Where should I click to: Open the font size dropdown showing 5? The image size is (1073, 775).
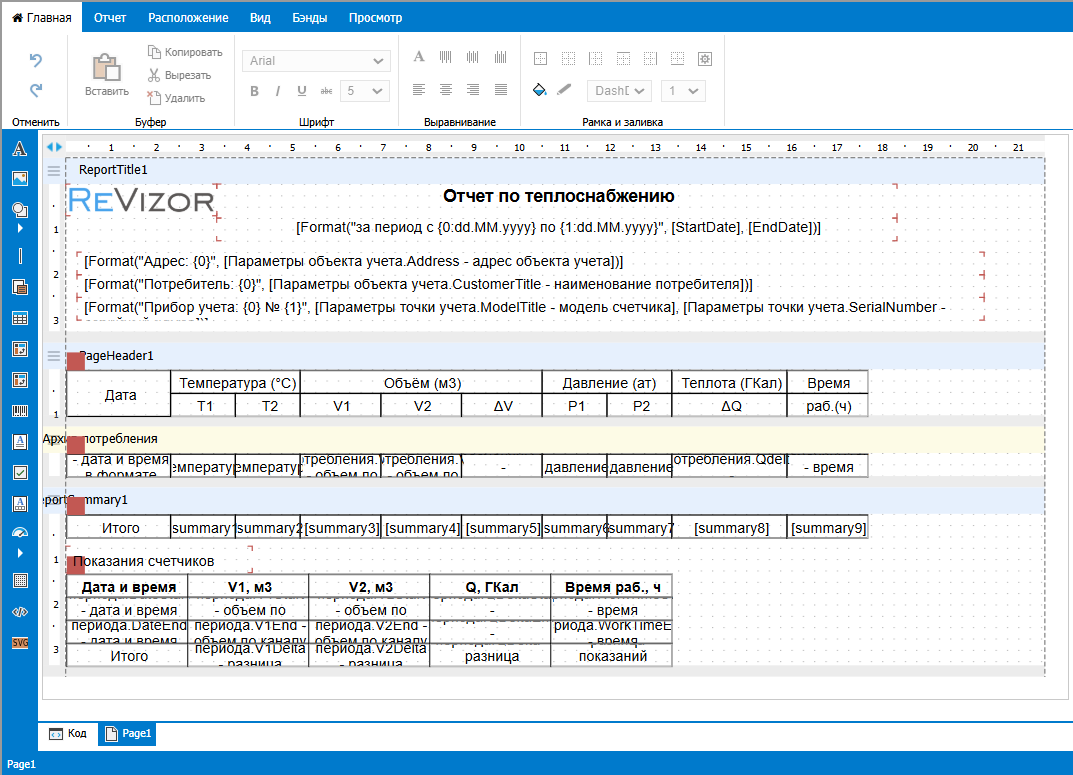coord(364,91)
